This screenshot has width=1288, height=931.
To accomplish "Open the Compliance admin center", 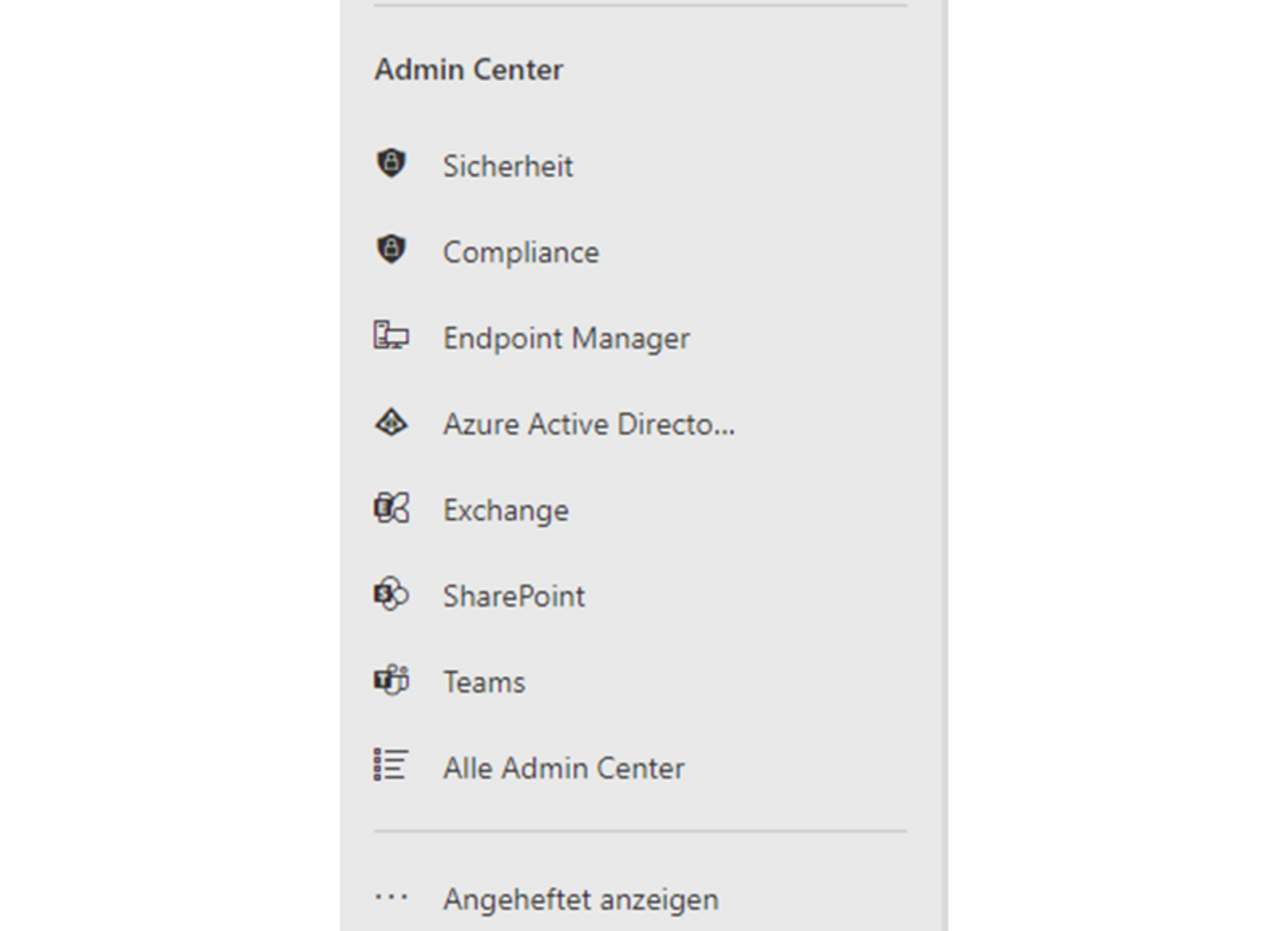I will point(520,252).
